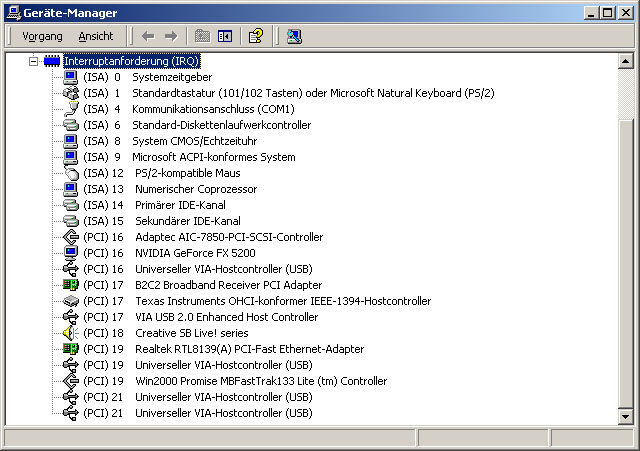Click the Realtek RTL8139(A) network card icon
Viewport: 640px width, 451px height.
[71, 349]
